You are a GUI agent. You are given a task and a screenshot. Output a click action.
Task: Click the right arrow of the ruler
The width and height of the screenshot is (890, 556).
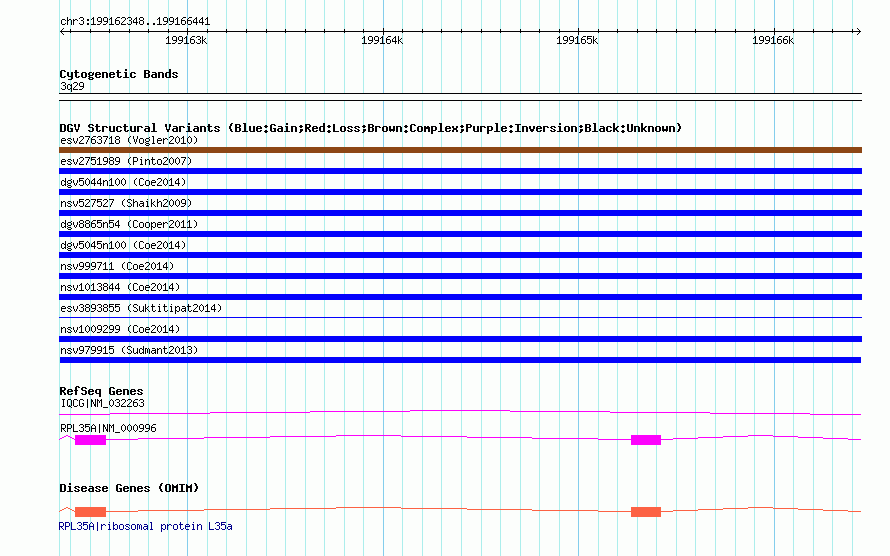click(858, 31)
